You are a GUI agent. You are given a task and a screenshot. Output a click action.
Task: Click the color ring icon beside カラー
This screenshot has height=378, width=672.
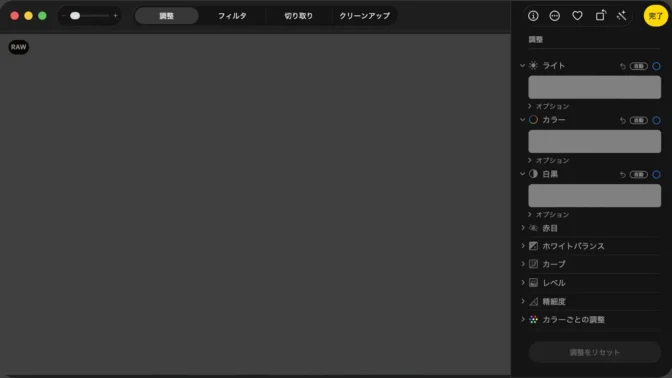point(533,120)
